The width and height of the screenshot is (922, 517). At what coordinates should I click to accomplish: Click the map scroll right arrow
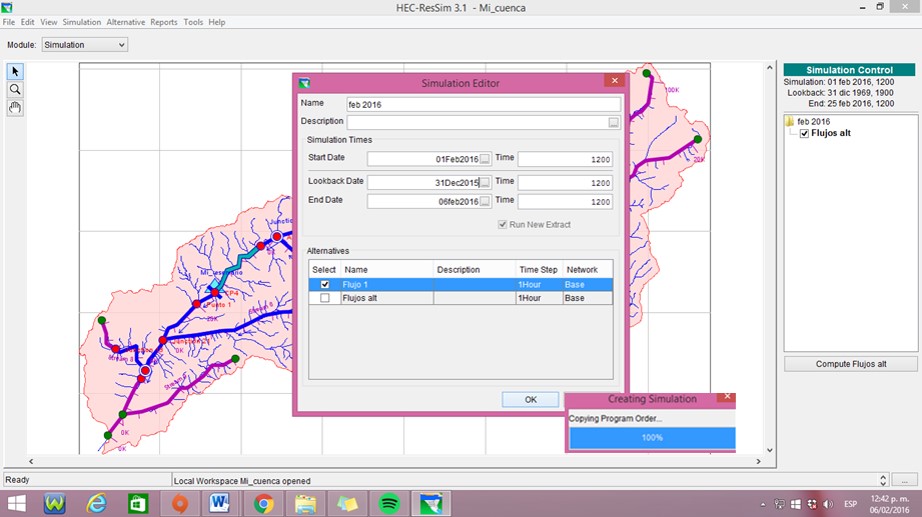[x=758, y=462]
